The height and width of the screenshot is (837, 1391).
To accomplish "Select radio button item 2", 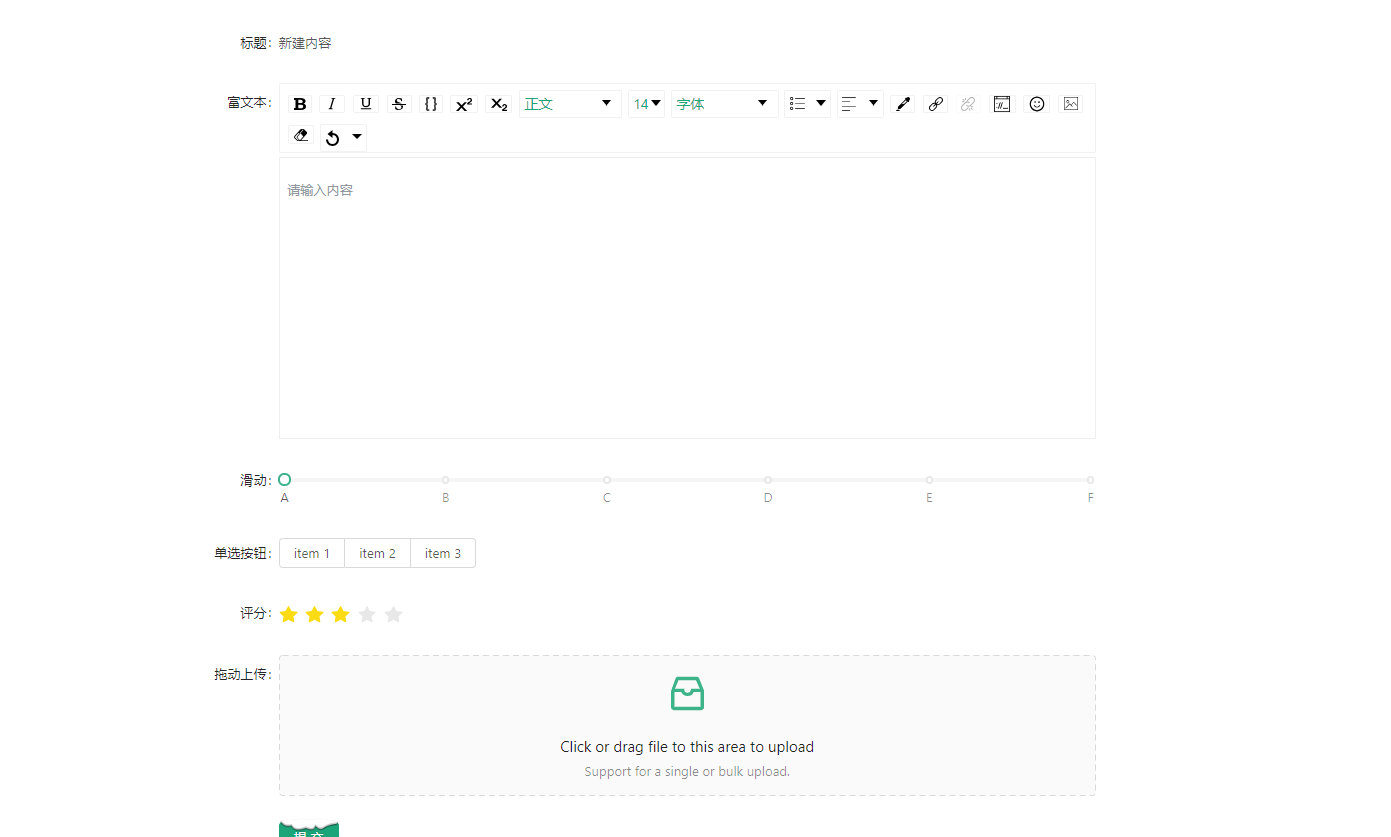I will (x=378, y=553).
